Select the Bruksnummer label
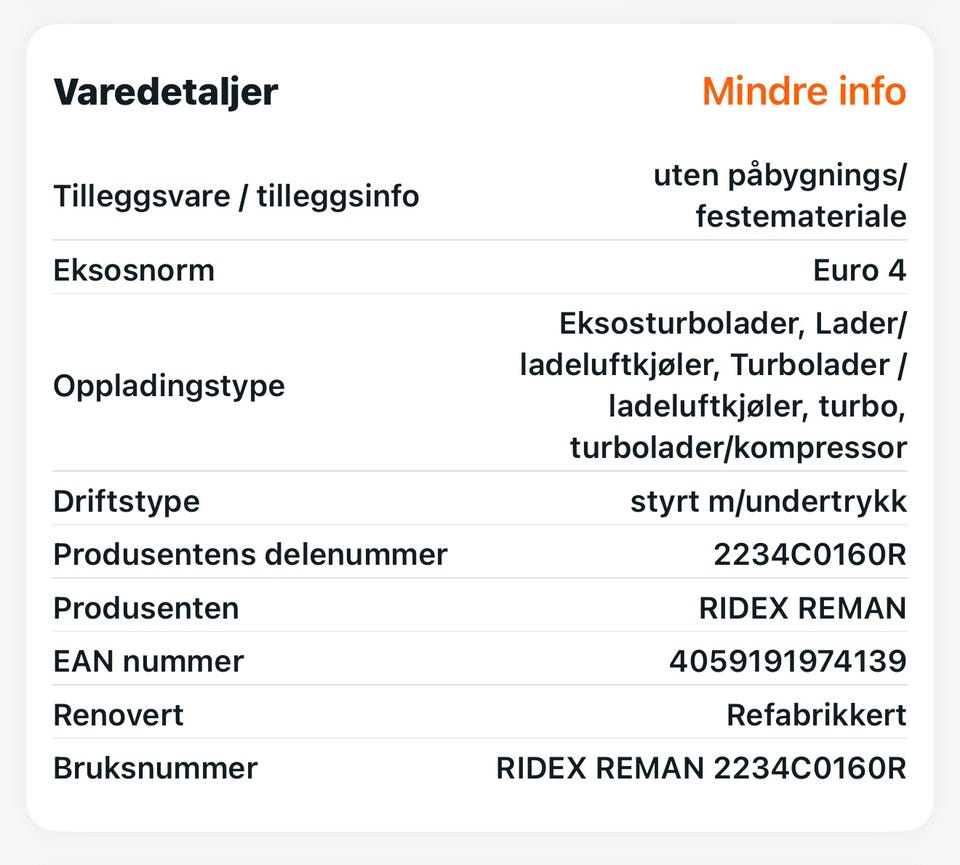 pos(155,768)
